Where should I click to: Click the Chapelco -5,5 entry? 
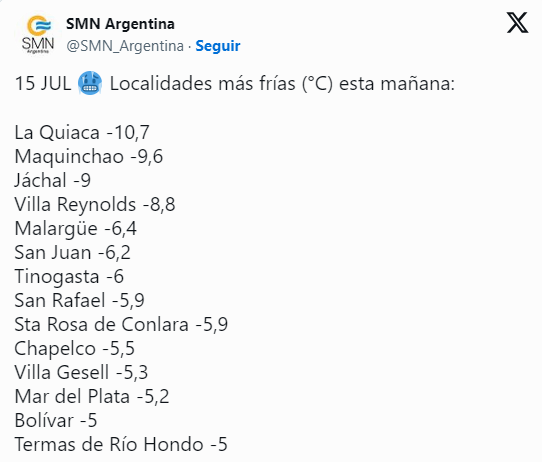tap(74, 348)
